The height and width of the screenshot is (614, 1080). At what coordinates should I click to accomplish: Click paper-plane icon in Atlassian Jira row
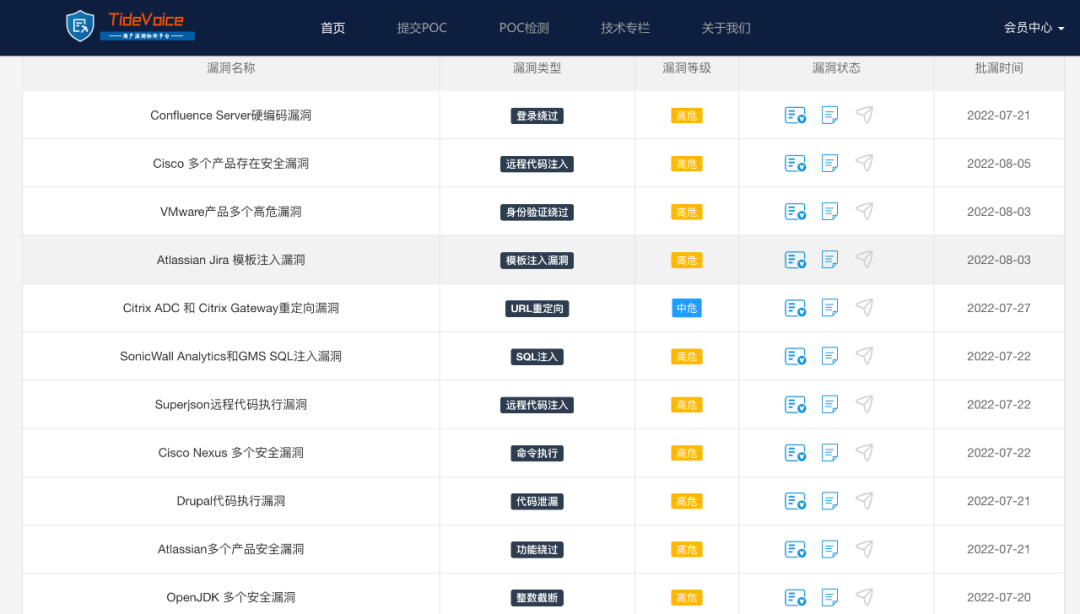click(864, 259)
